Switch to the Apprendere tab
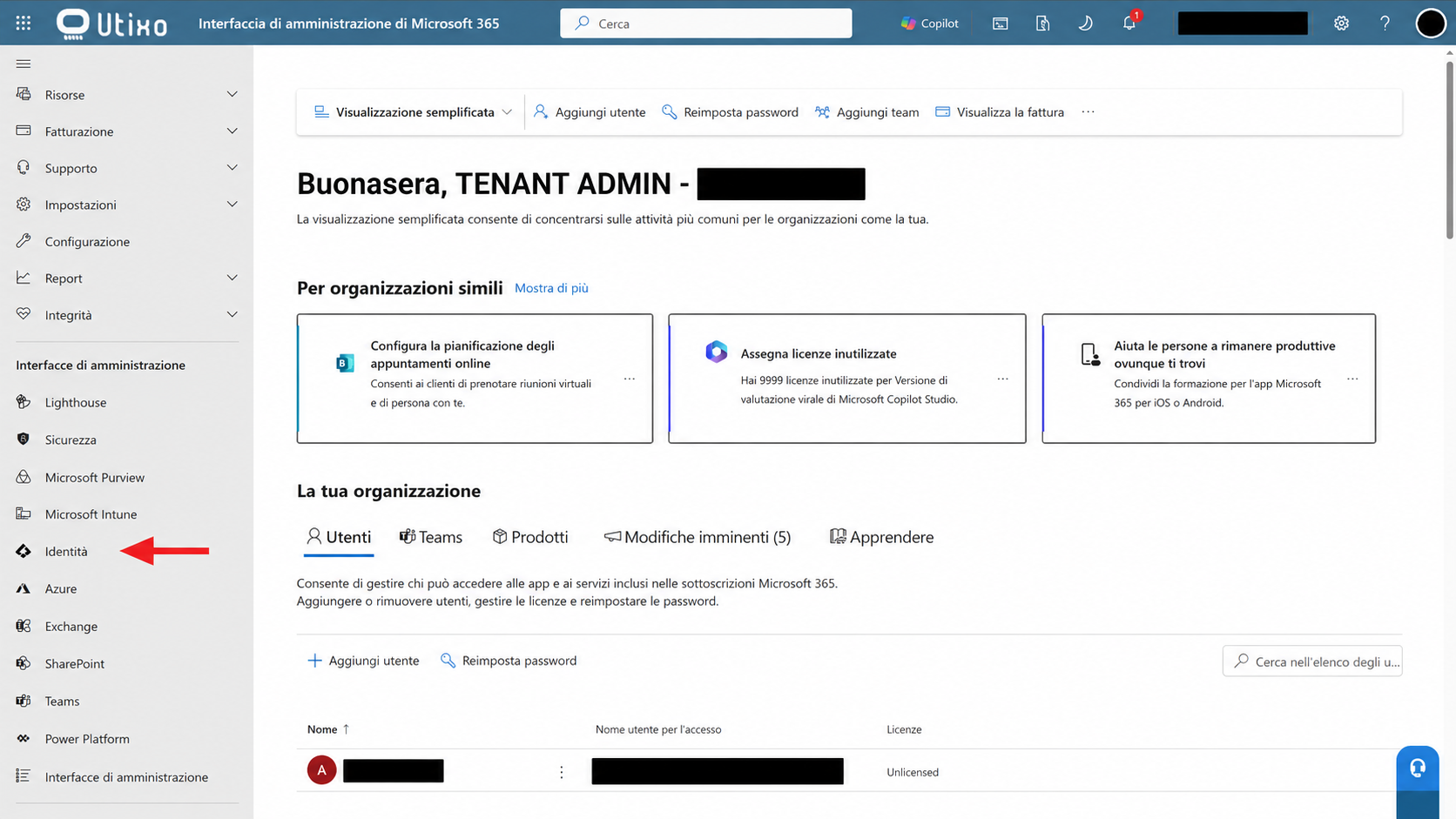The height and width of the screenshot is (819, 1456). click(881, 537)
